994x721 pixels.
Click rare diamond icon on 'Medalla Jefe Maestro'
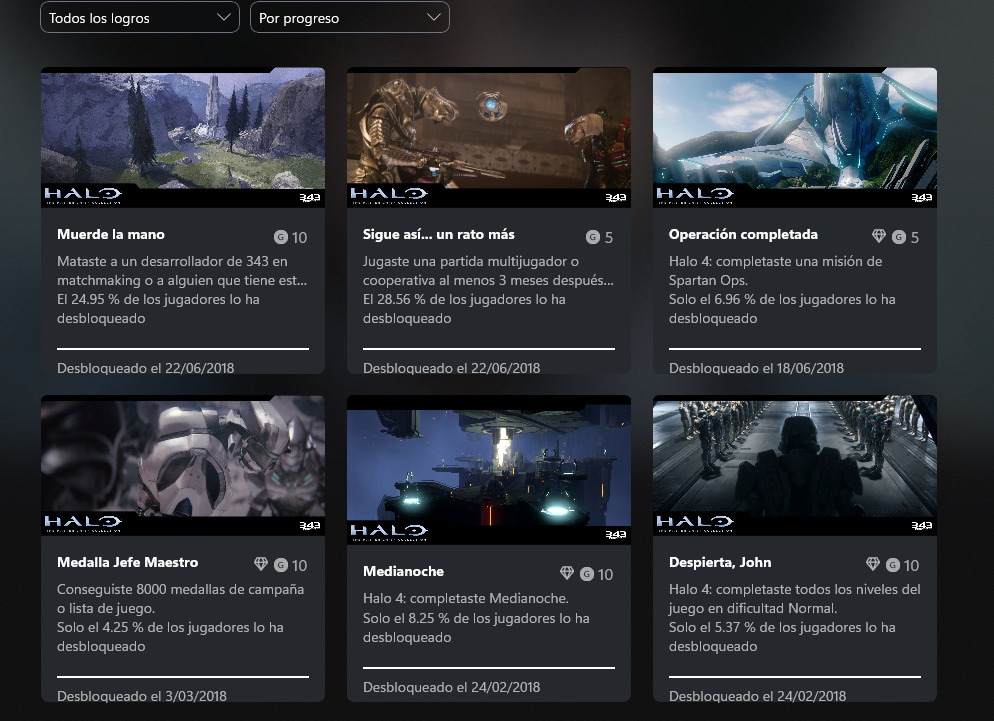coord(261,564)
